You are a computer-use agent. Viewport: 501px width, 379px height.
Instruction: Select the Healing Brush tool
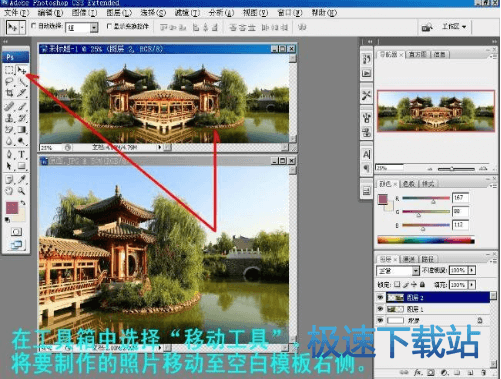[x=9, y=107]
